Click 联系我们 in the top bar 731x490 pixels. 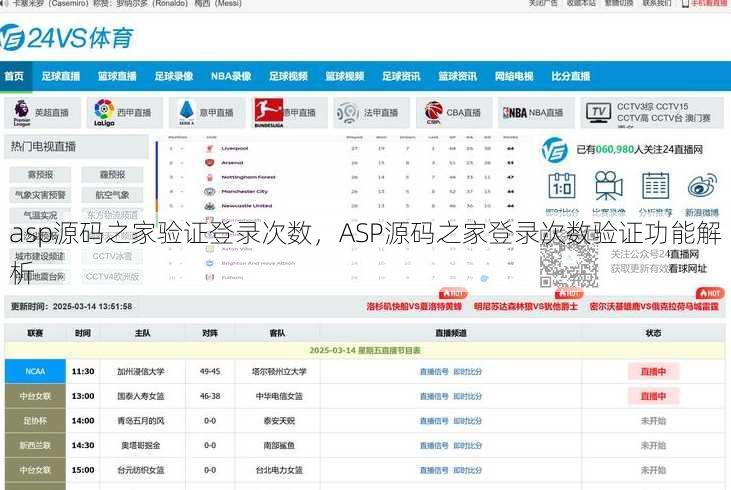pyautogui.click(x=657, y=3)
